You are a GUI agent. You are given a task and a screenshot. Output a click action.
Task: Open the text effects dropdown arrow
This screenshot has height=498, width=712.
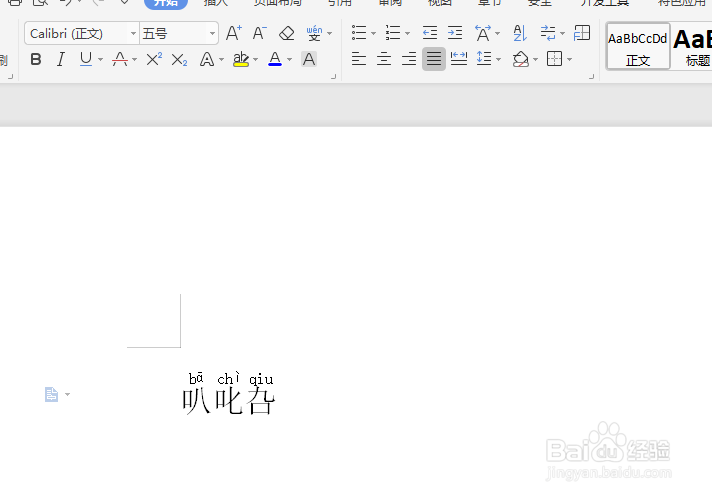coord(221,59)
